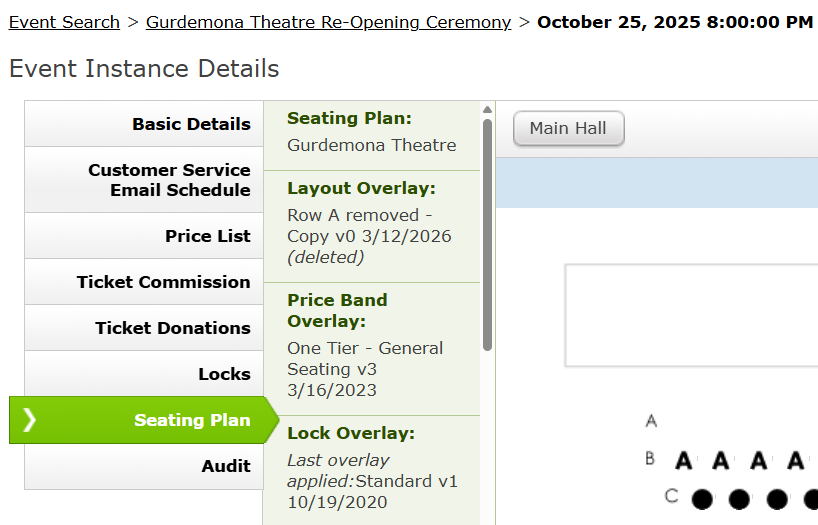
Task: Click the overlay panel scroll-up arrow
Action: 487,110
